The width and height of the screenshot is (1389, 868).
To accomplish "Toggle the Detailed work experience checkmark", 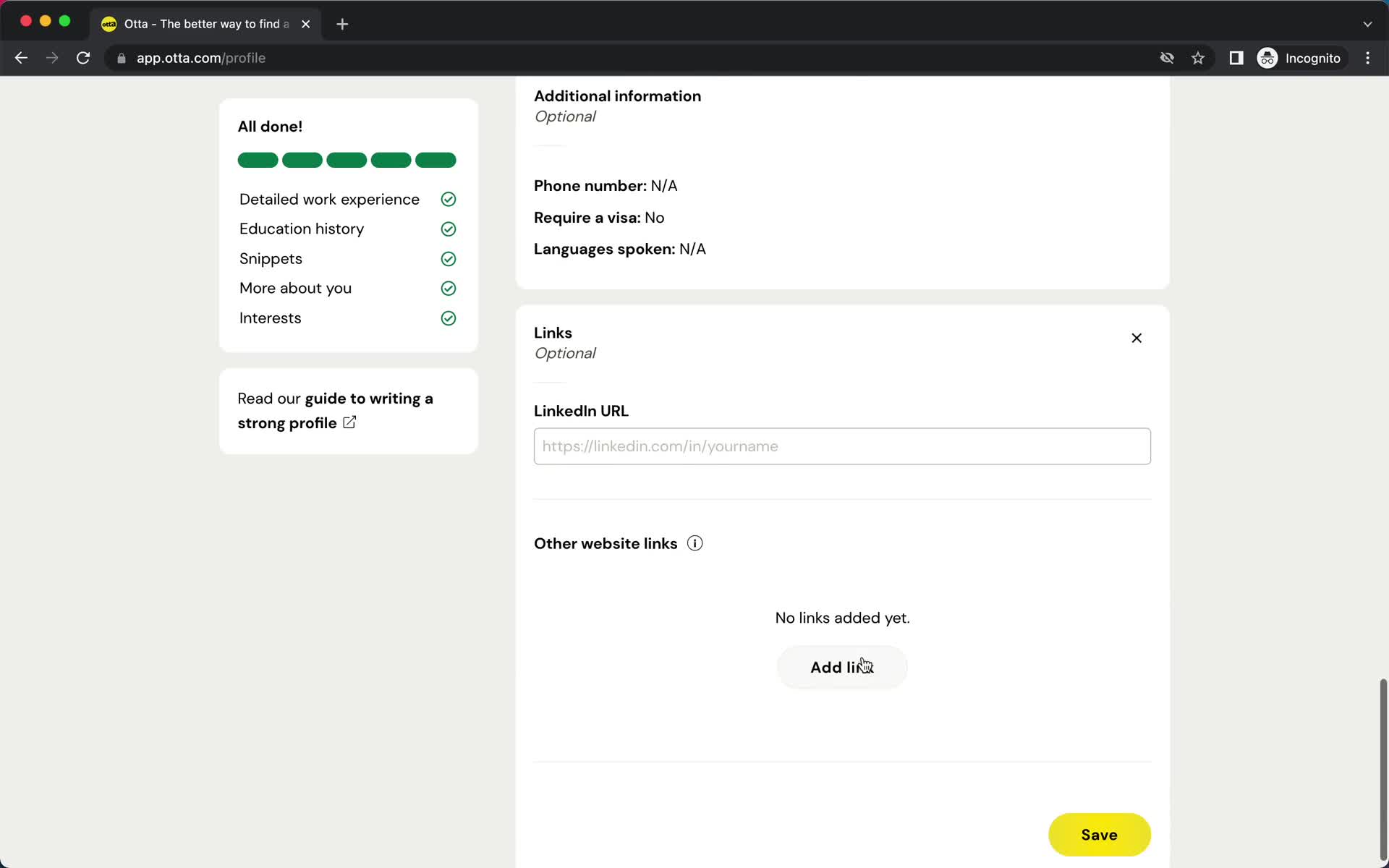I will pos(448,199).
